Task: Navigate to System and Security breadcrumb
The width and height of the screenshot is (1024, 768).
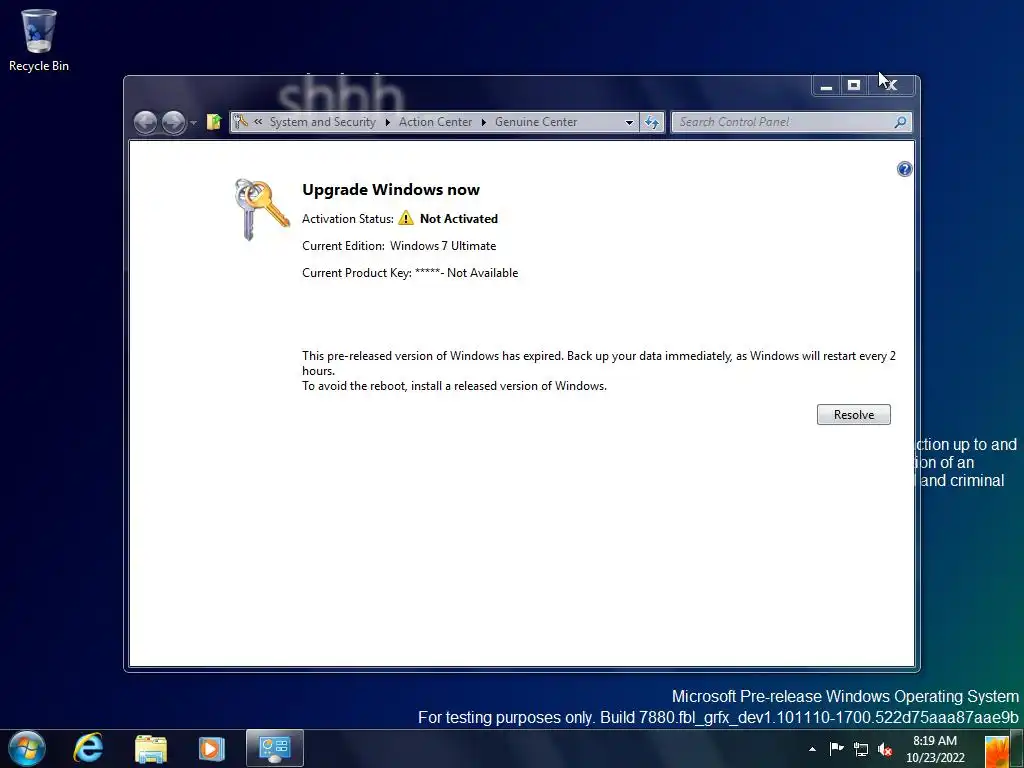Action: click(x=323, y=121)
